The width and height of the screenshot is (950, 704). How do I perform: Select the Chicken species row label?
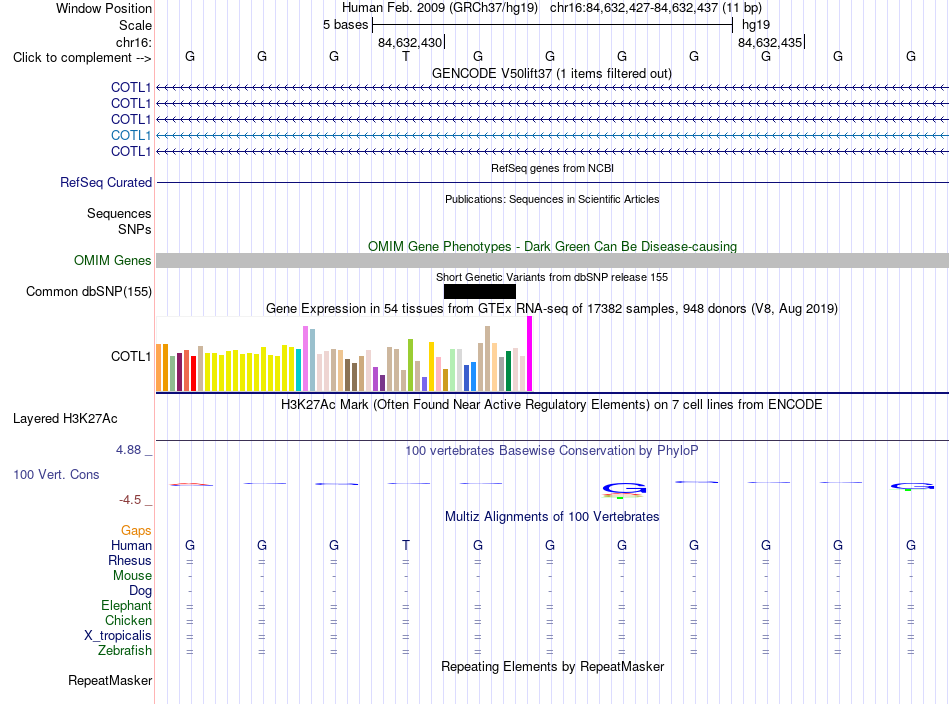(128, 620)
